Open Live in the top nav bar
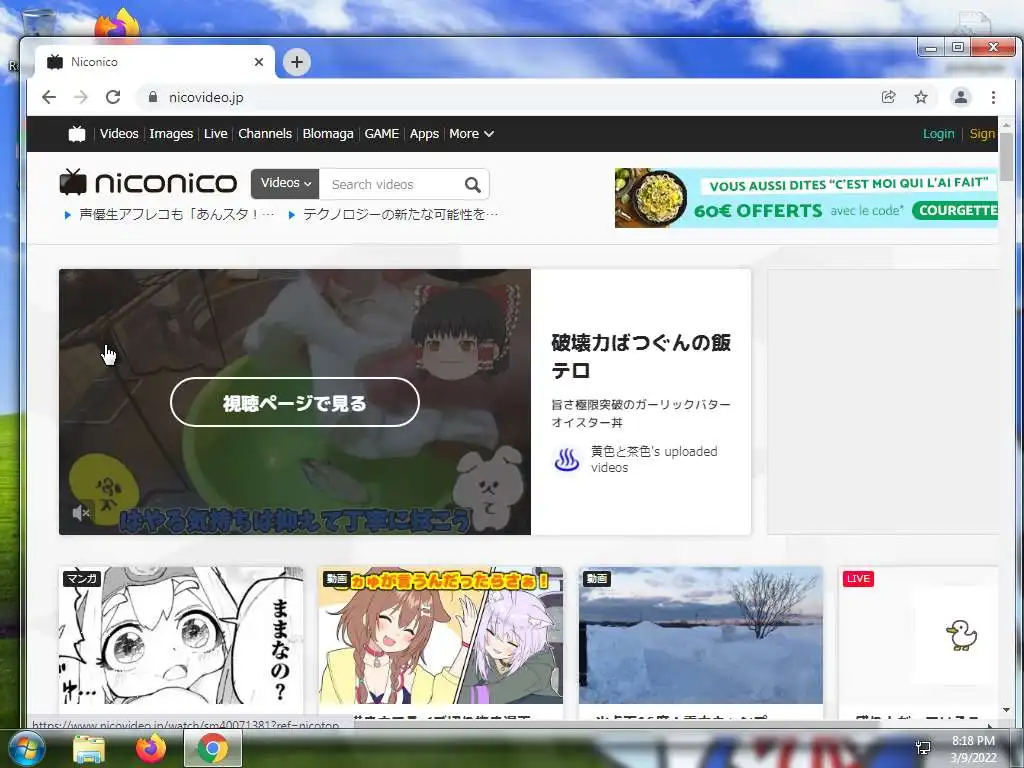Viewport: 1024px width, 768px height. point(216,134)
